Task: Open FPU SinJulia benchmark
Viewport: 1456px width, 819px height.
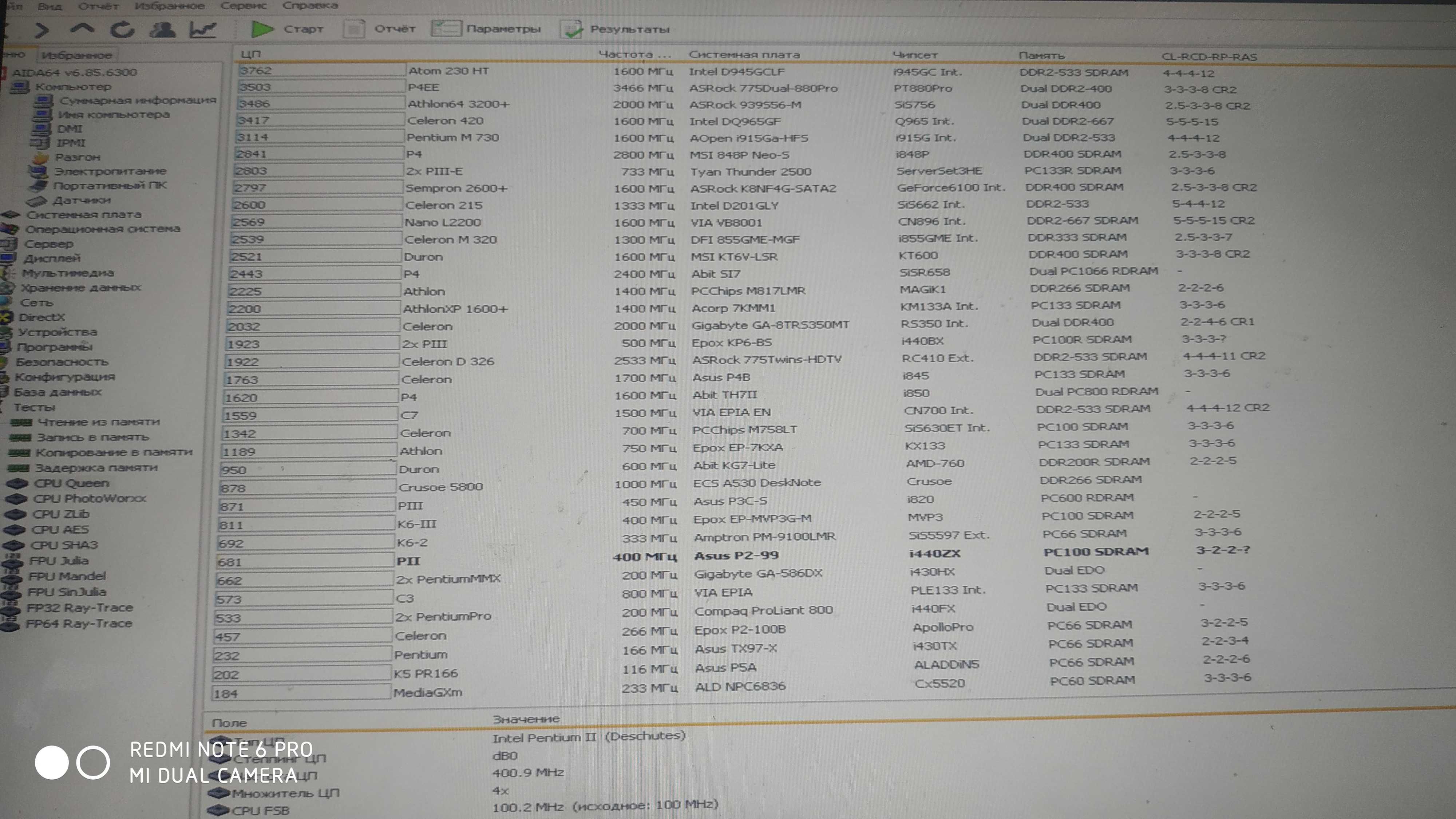Action: tap(67, 592)
